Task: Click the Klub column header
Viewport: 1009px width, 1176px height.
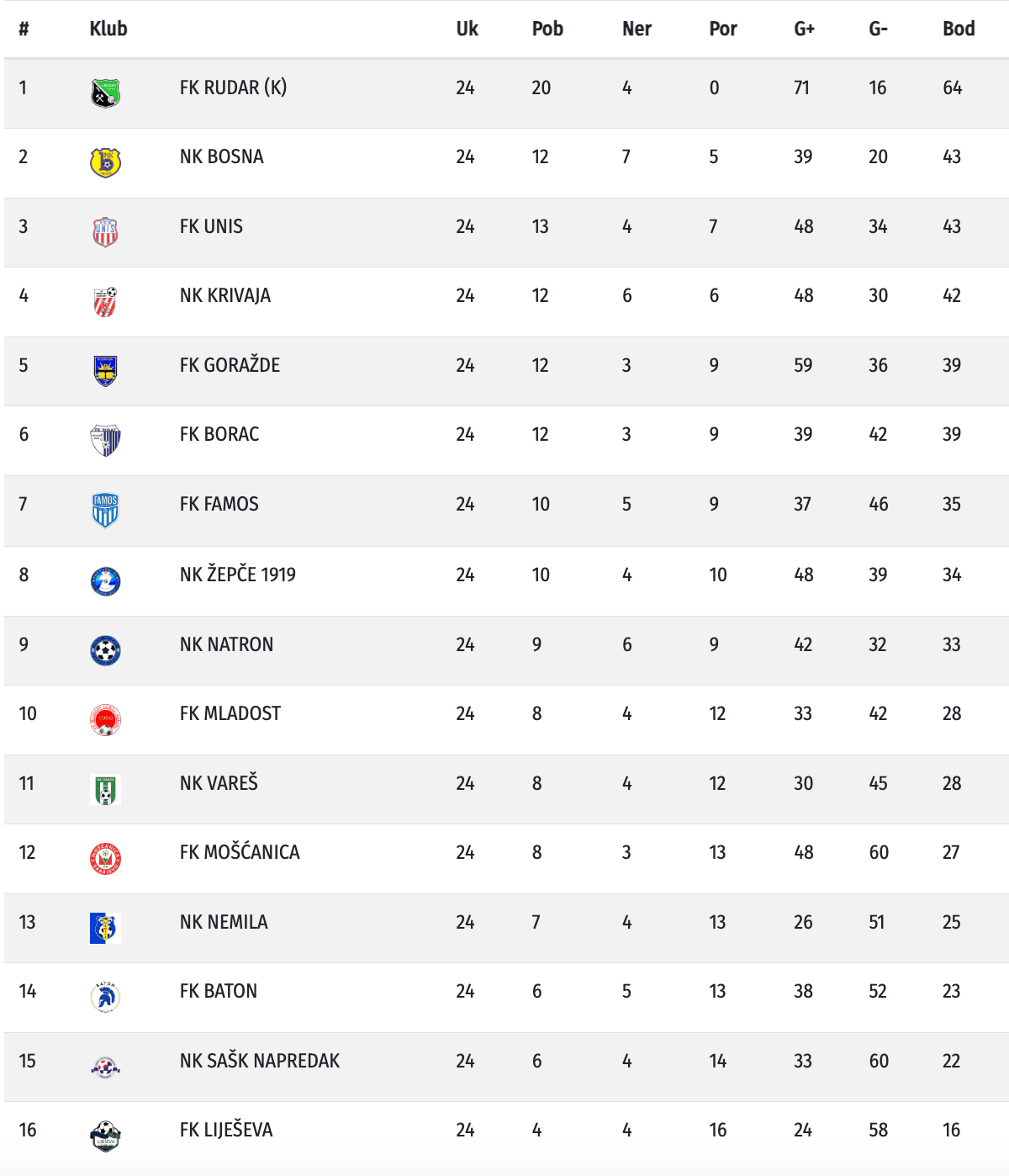Action: click(108, 29)
